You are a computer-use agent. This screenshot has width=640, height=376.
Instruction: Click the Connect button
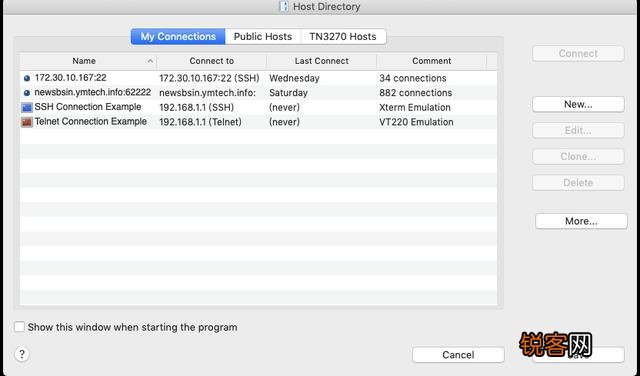tap(578, 53)
